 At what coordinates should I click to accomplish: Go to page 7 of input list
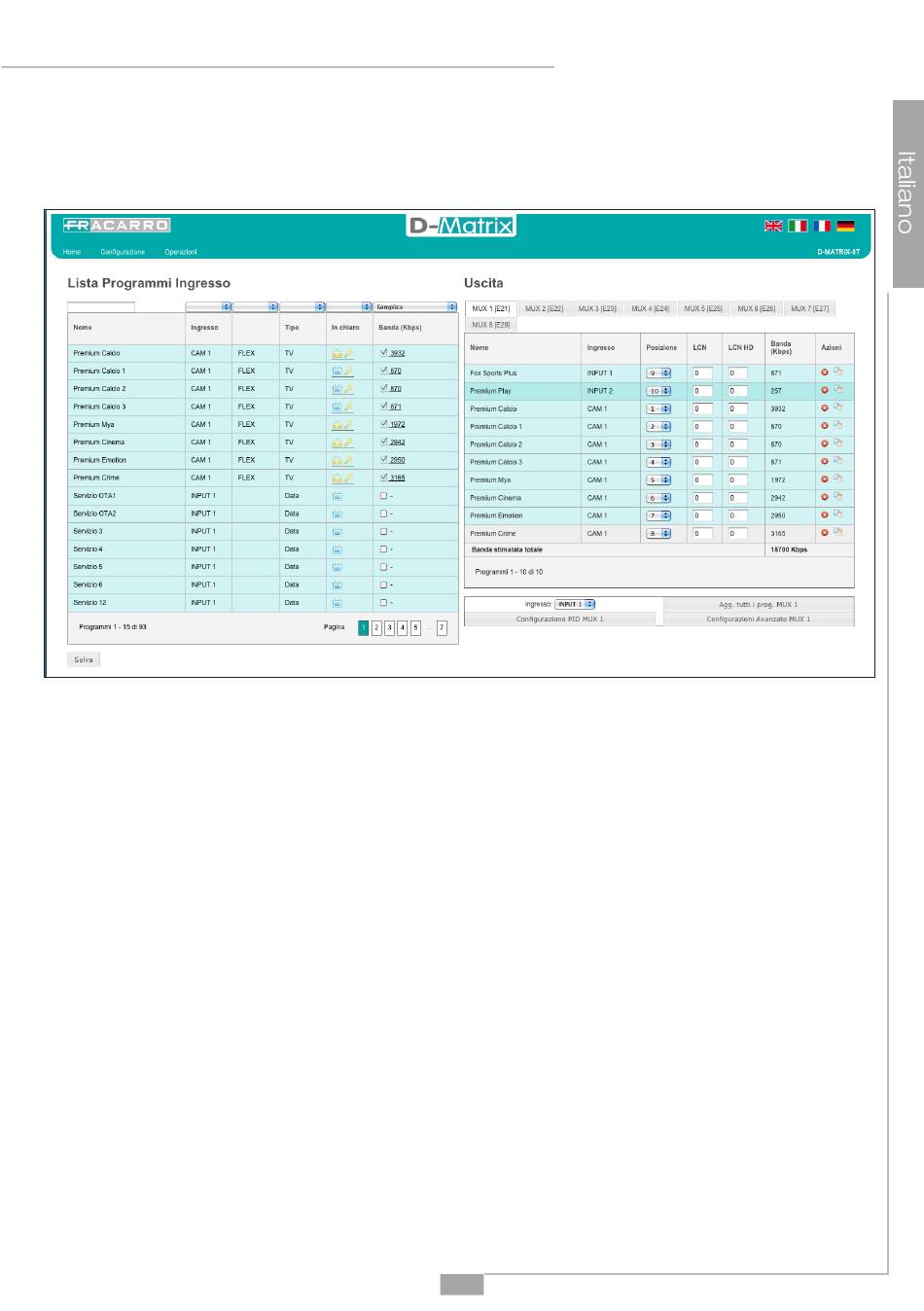[x=442, y=628]
